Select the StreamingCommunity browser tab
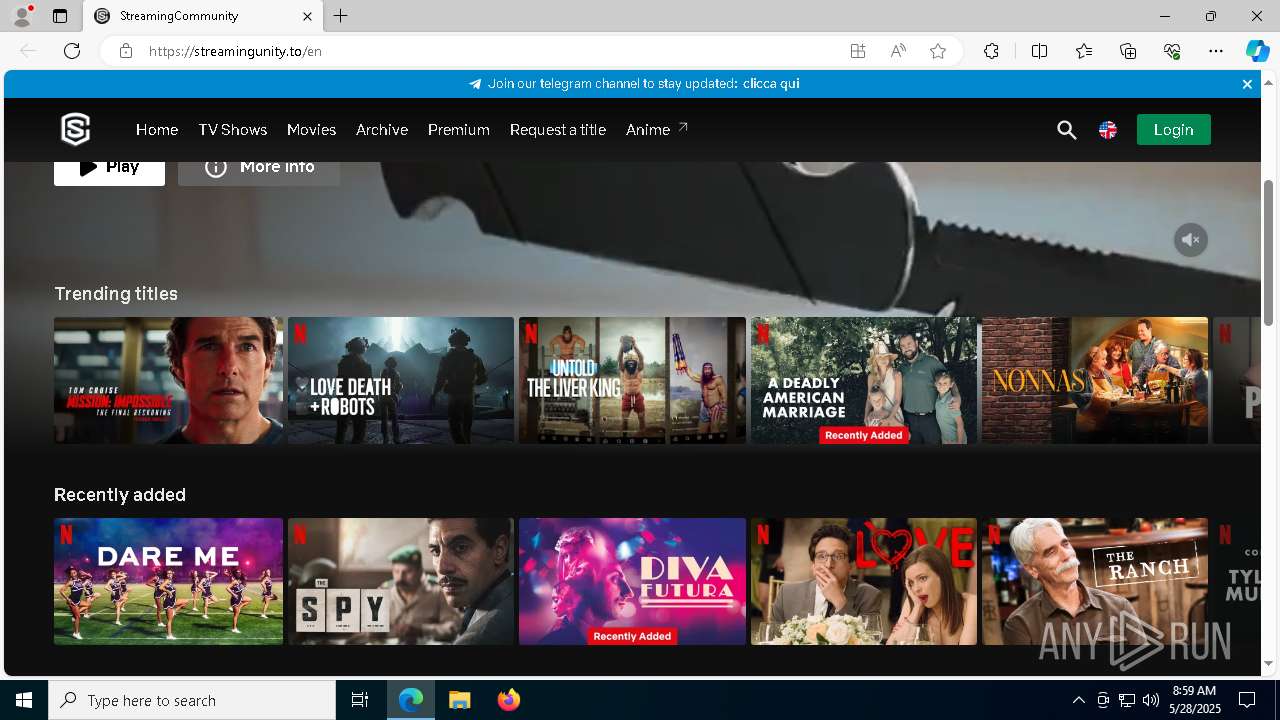The height and width of the screenshot is (720, 1280). [x=202, y=16]
